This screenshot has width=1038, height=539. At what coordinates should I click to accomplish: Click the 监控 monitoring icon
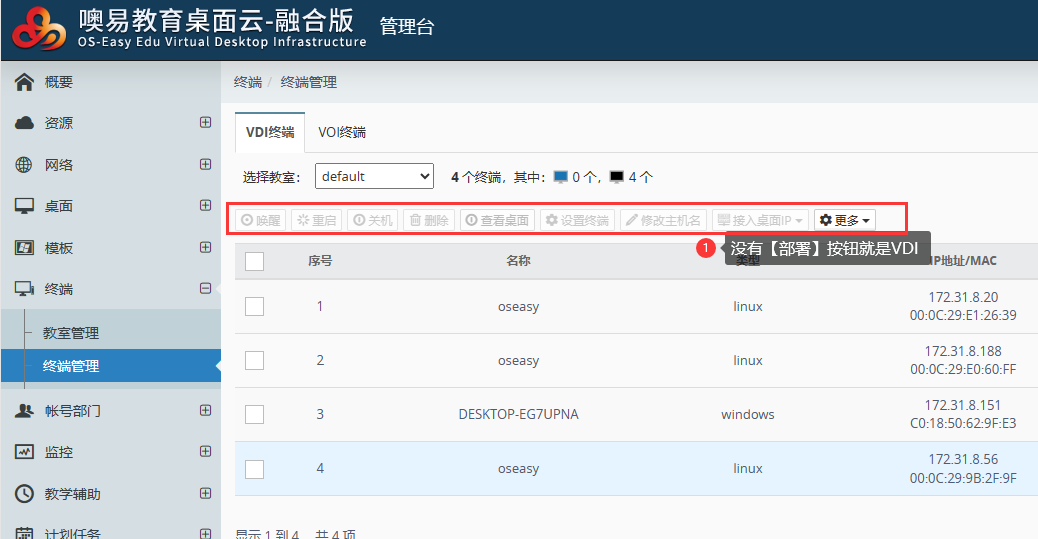[25, 452]
